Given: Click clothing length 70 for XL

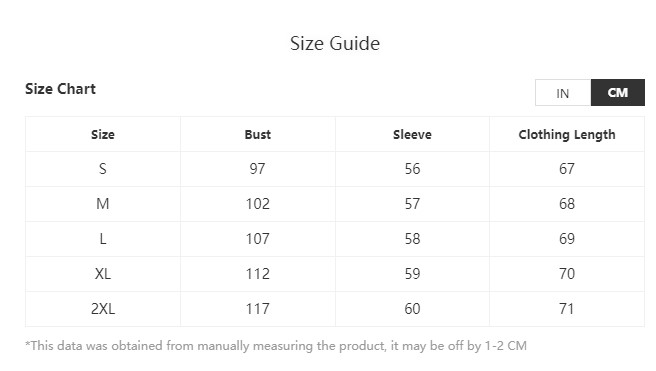Looking at the screenshot, I should (x=567, y=274).
